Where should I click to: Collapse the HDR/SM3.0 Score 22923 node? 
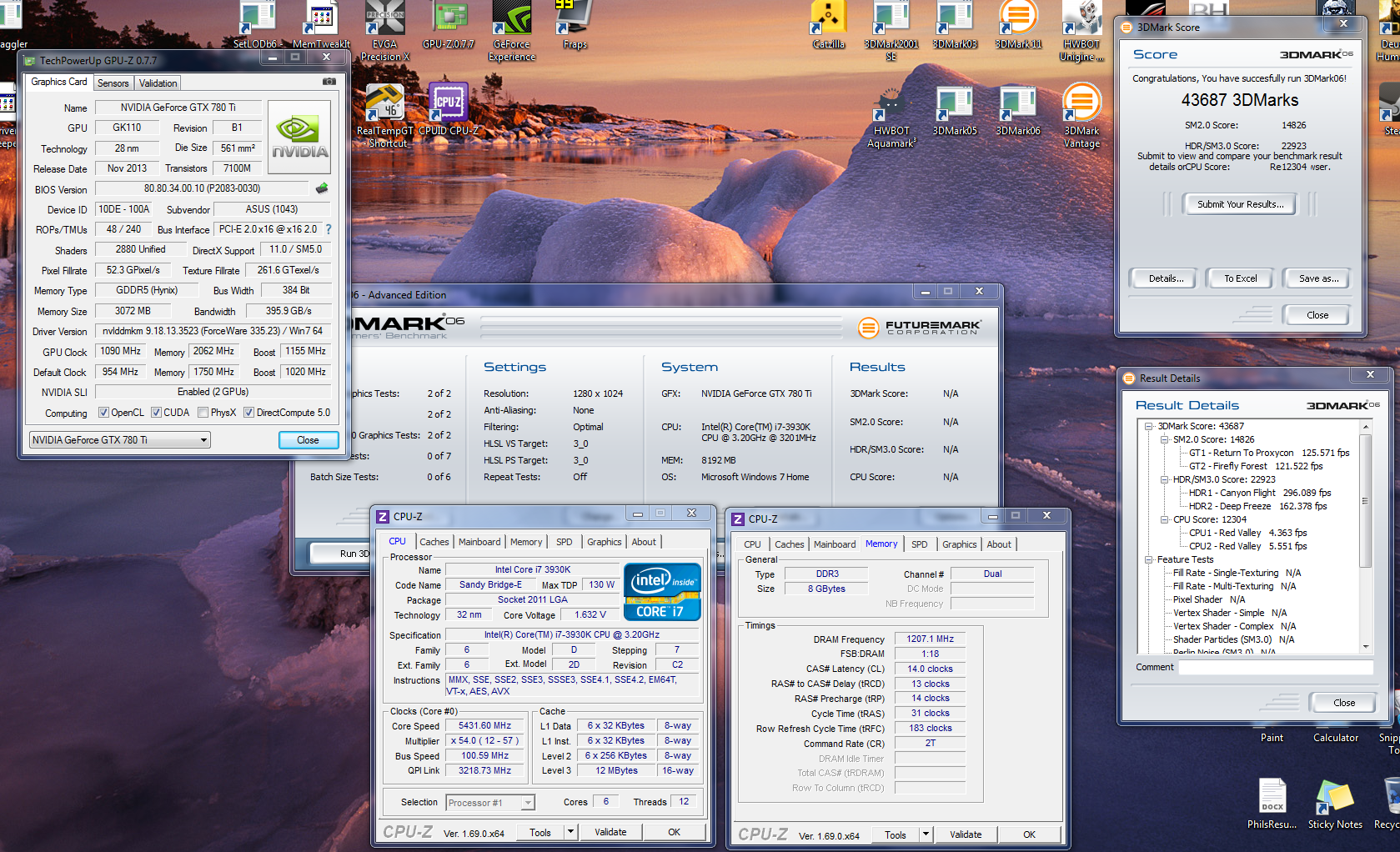point(1165,479)
